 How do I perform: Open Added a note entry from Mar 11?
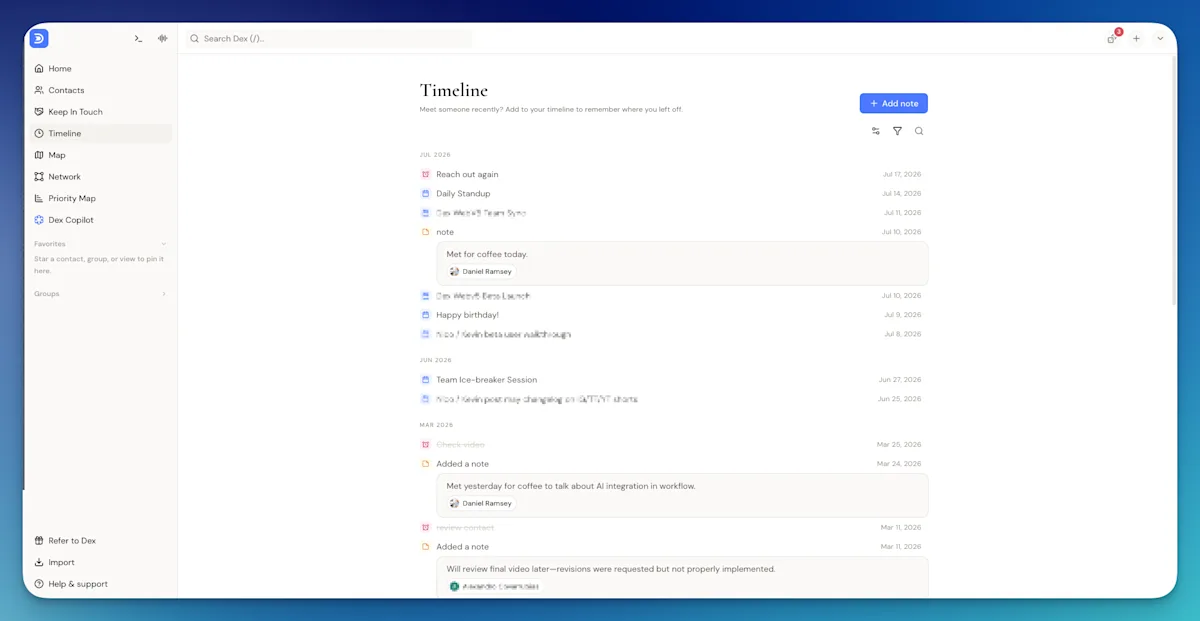pyautogui.click(x=462, y=547)
